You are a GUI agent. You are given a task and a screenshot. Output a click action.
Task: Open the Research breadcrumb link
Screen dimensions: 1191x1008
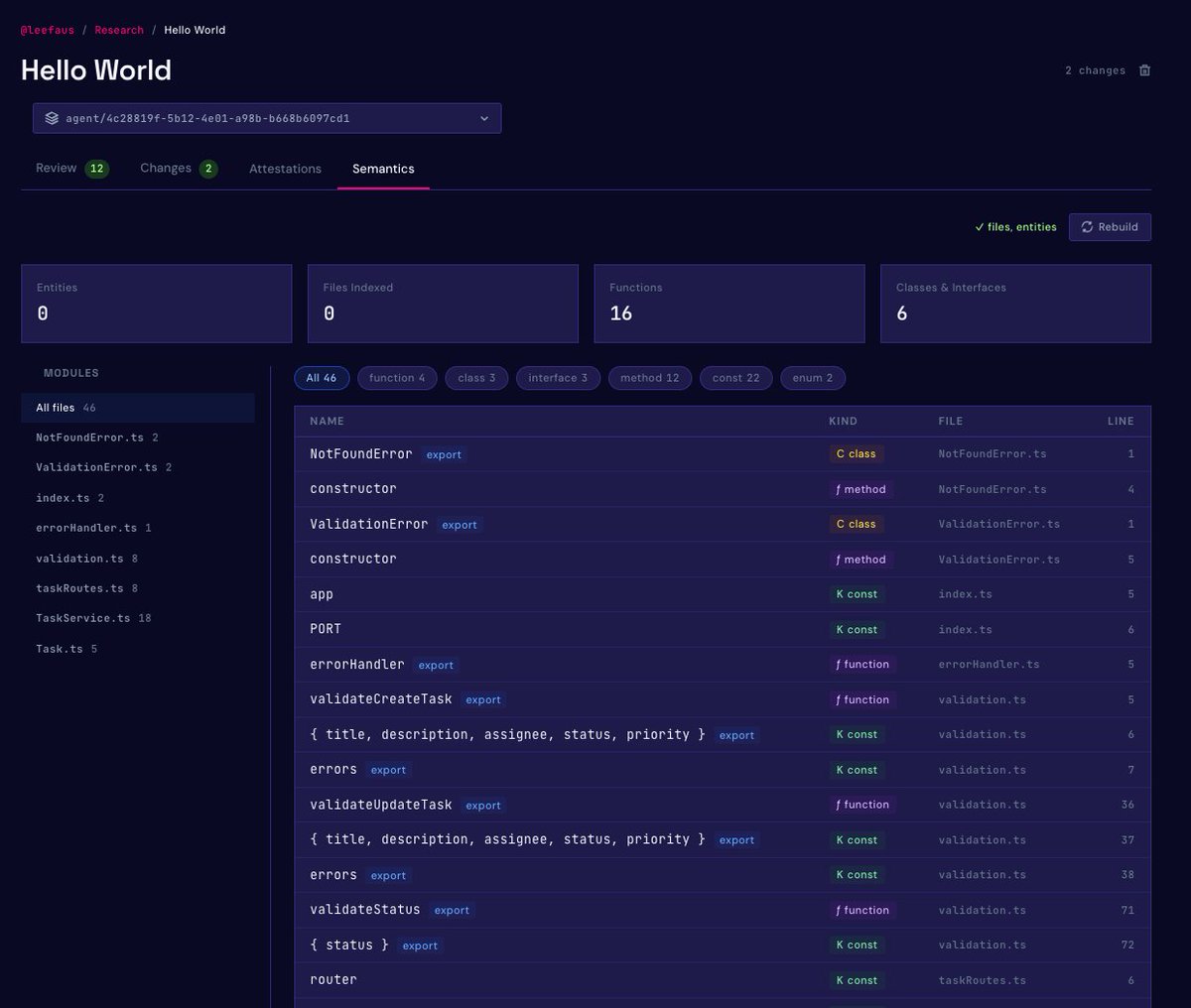coord(119,30)
